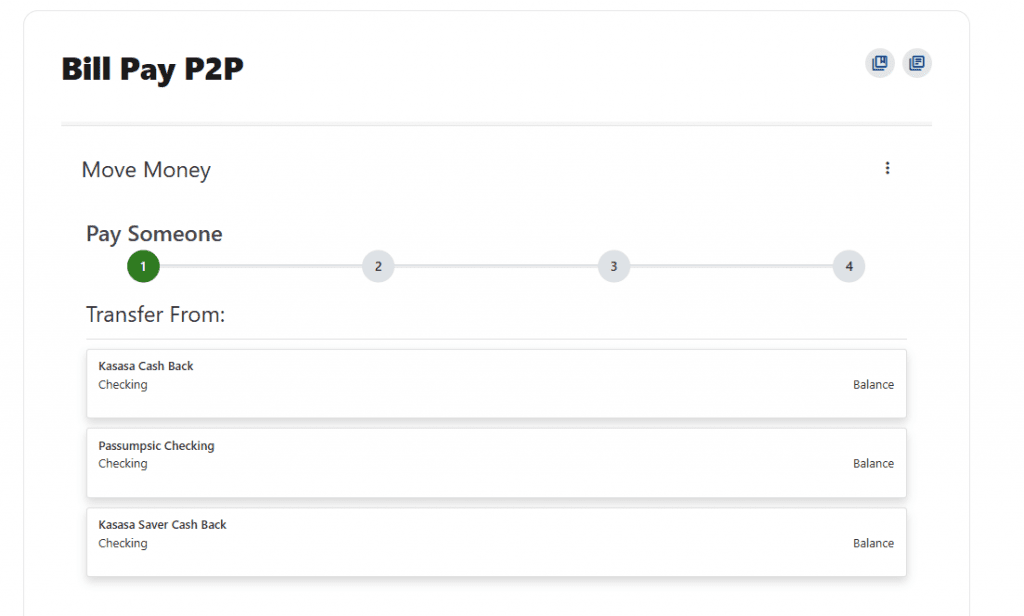This screenshot has height=616, width=1024.
Task: Click Checking under Passumpsic Checking
Action: coord(123,464)
